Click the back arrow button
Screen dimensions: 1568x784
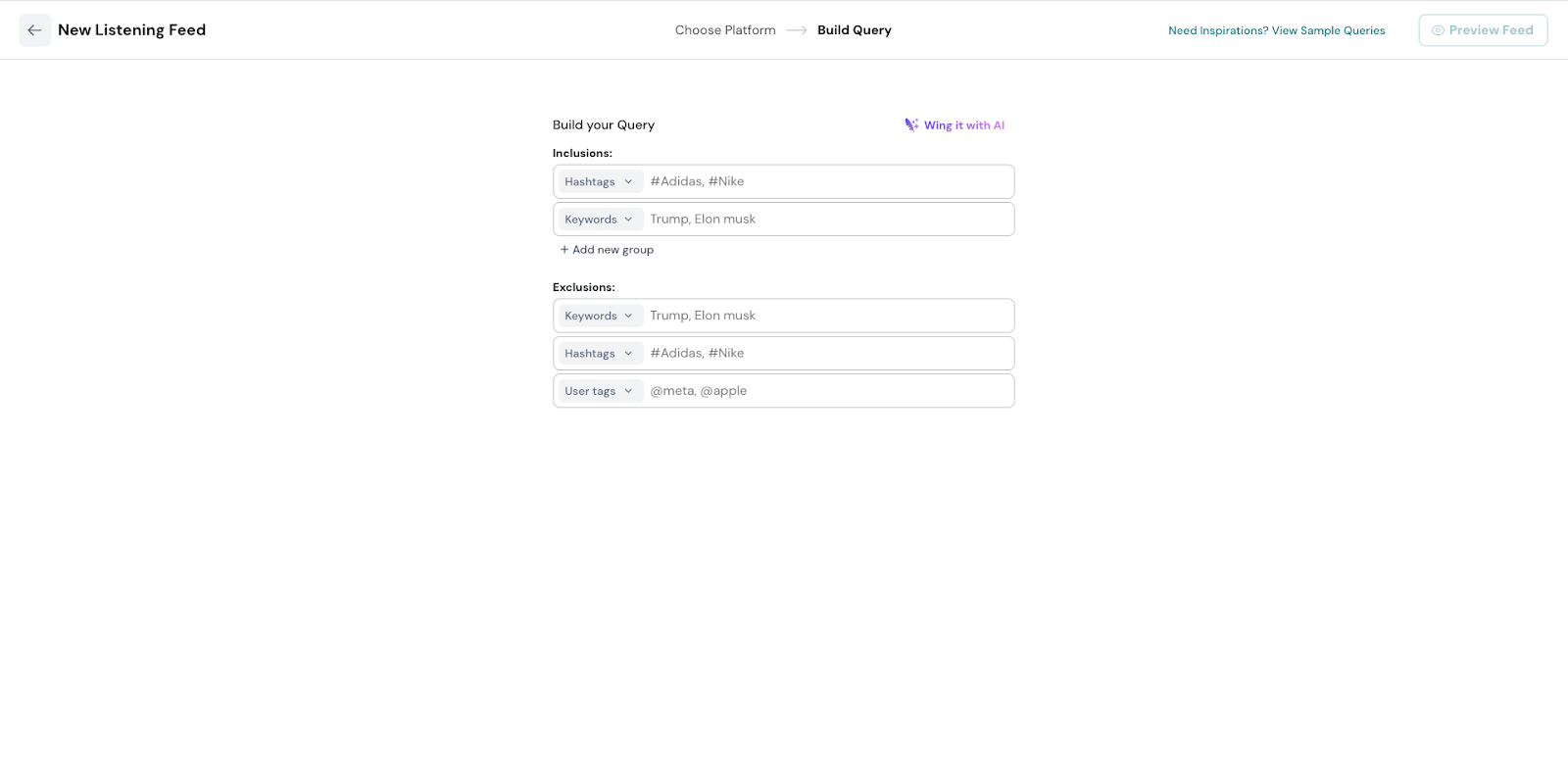[35, 30]
